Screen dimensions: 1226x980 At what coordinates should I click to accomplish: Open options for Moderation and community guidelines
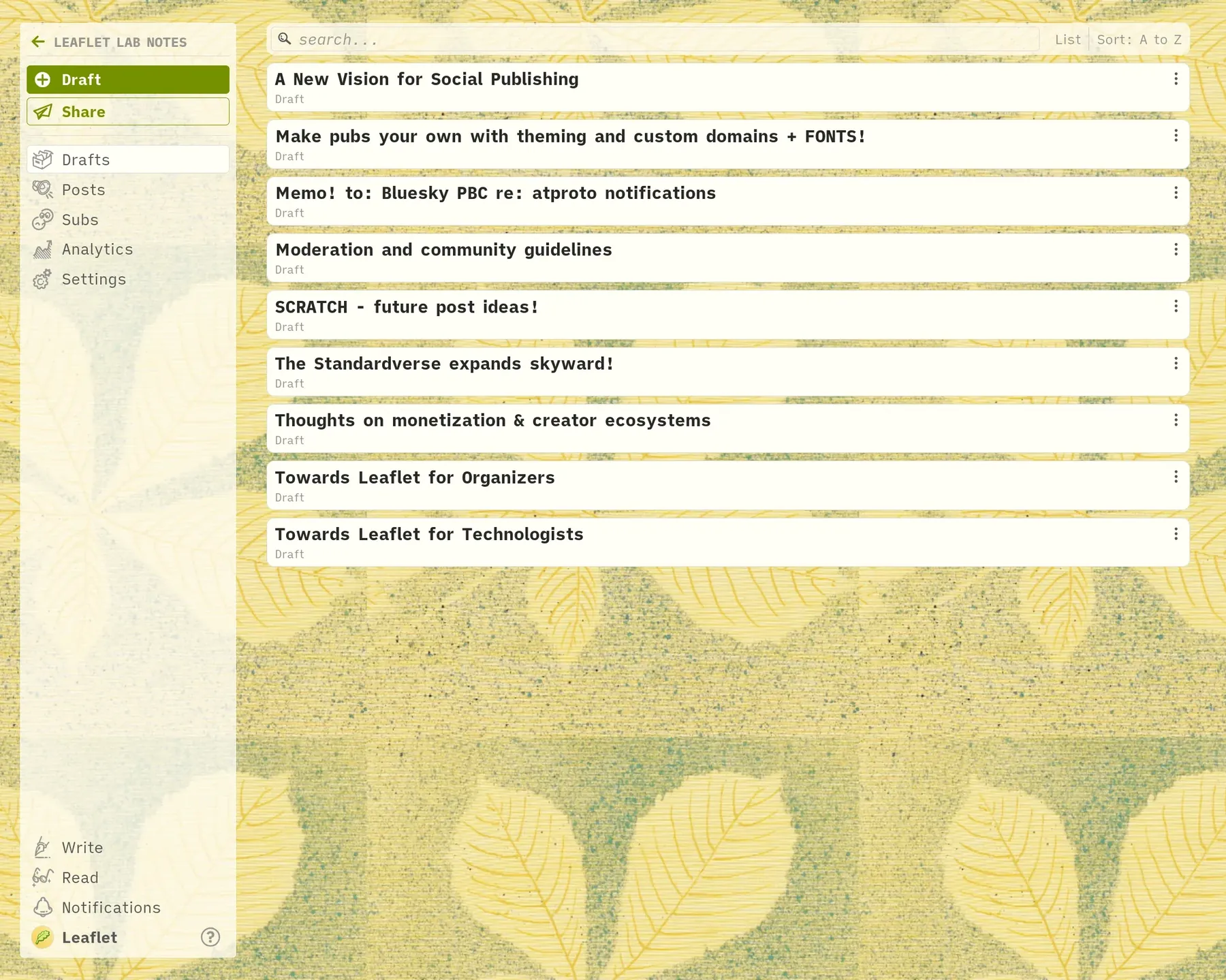[1176, 249]
